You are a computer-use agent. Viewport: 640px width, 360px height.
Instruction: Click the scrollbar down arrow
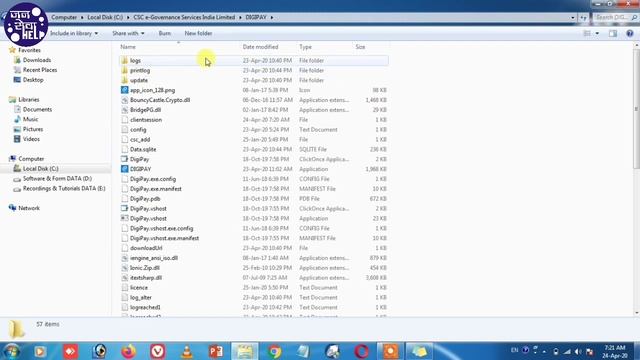point(636,313)
